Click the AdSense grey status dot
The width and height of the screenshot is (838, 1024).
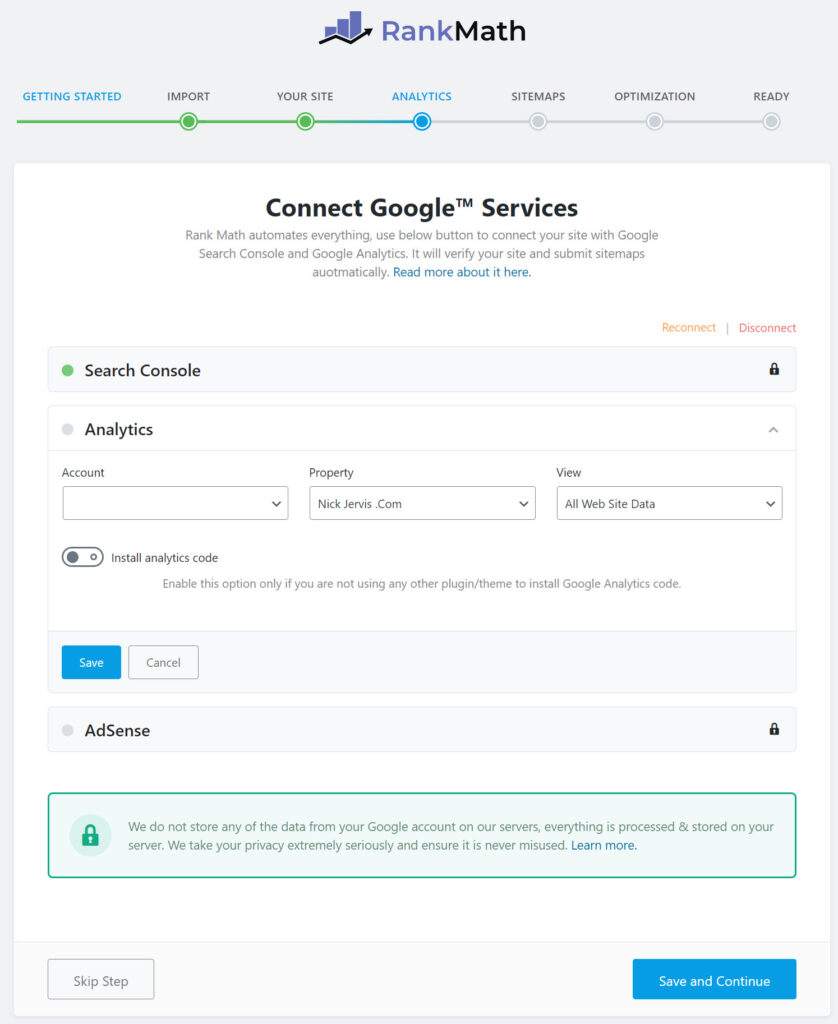(x=67, y=730)
